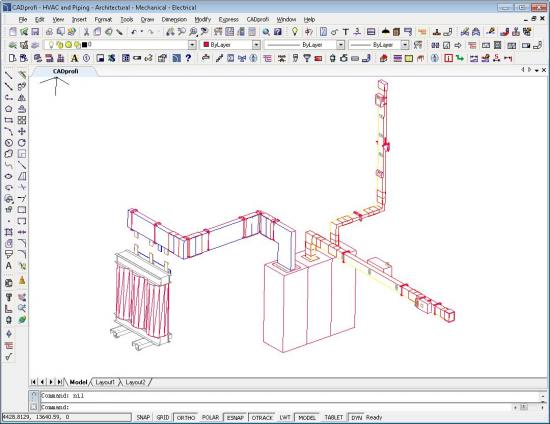
Task: Toggle ESNAP in the status bar
Action: pos(235,417)
